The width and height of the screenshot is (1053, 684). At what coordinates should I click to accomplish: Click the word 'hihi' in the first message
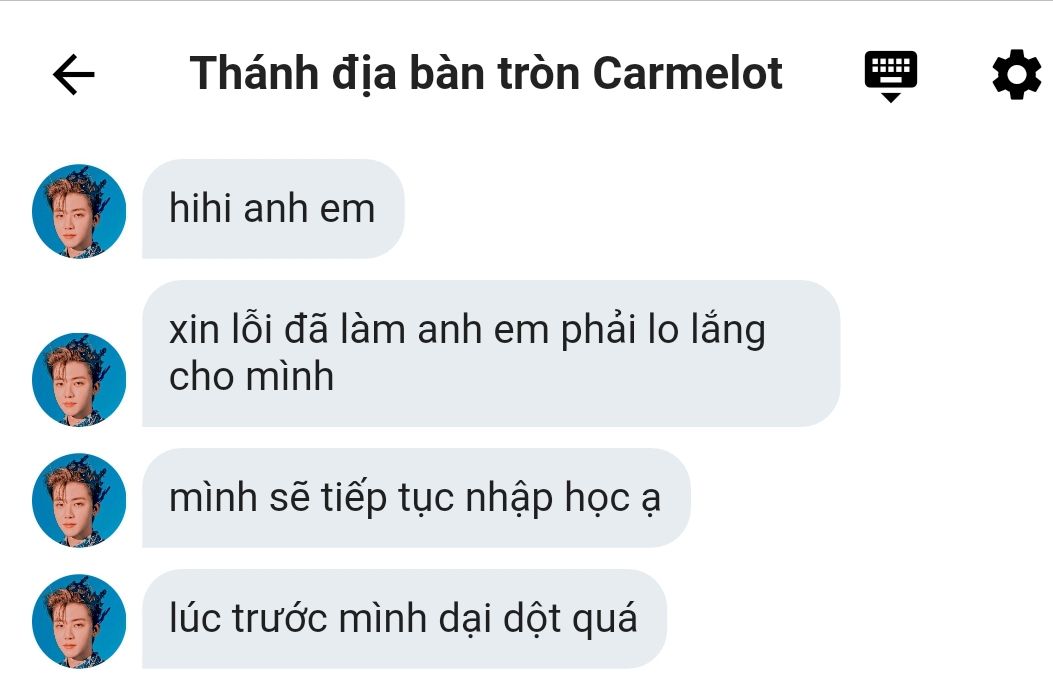[201, 207]
